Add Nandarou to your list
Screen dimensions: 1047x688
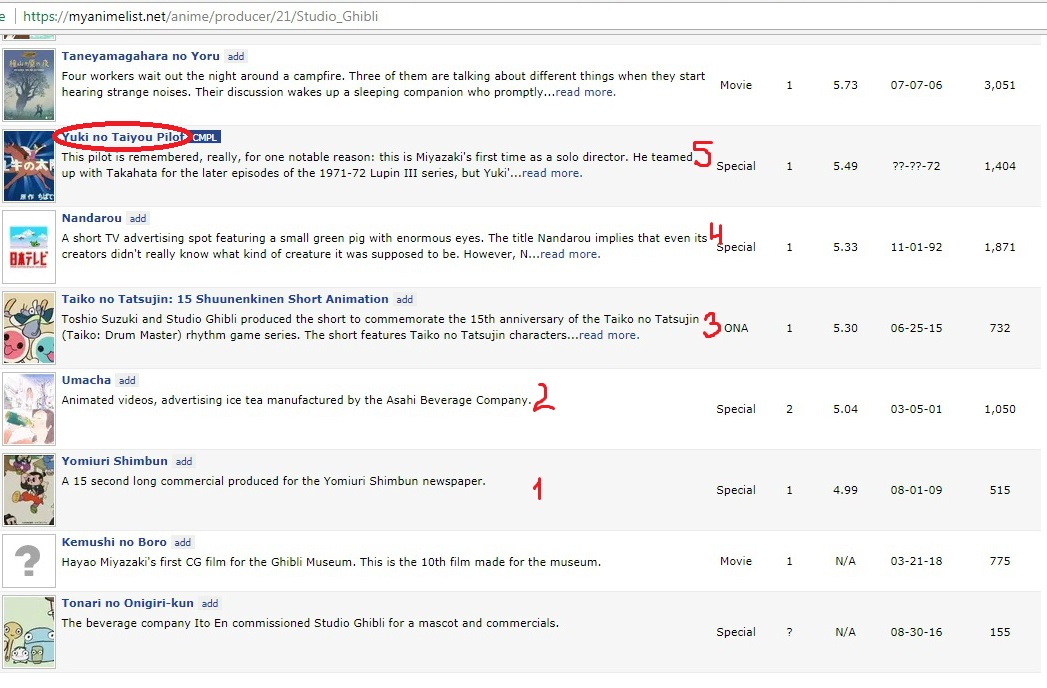(138, 218)
